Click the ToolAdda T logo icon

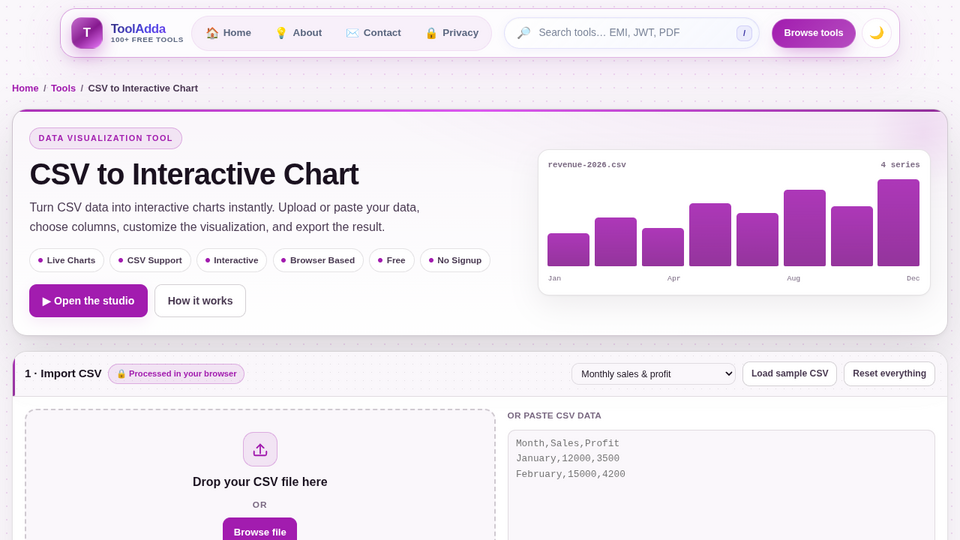click(87, 33)
